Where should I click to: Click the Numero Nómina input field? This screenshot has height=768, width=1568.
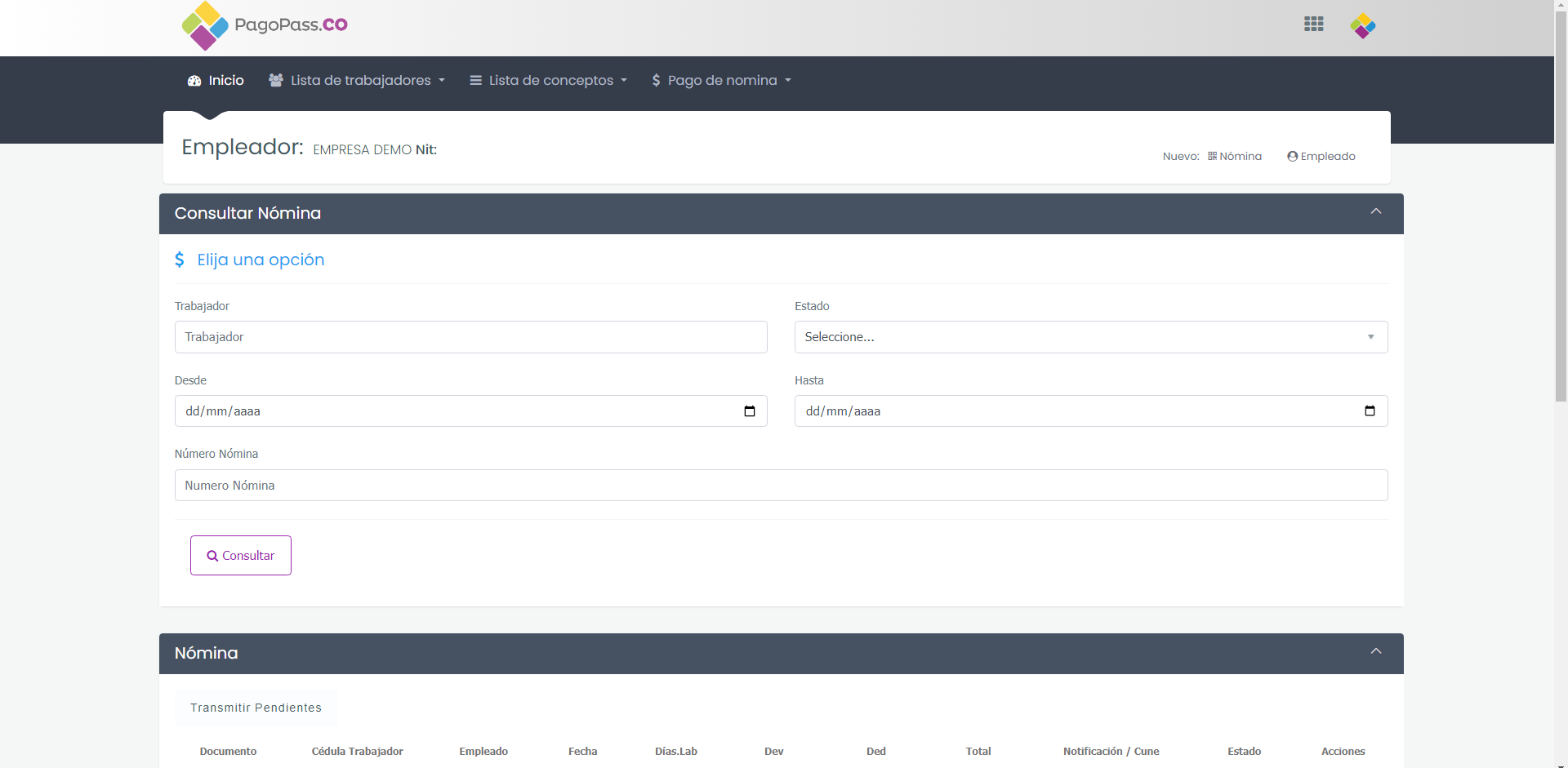tap(781, 486)
